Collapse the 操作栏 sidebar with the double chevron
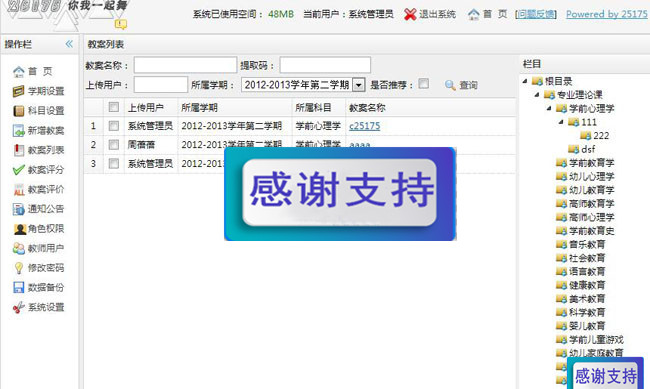Screen dimensions: 650x389 [69, 44]
